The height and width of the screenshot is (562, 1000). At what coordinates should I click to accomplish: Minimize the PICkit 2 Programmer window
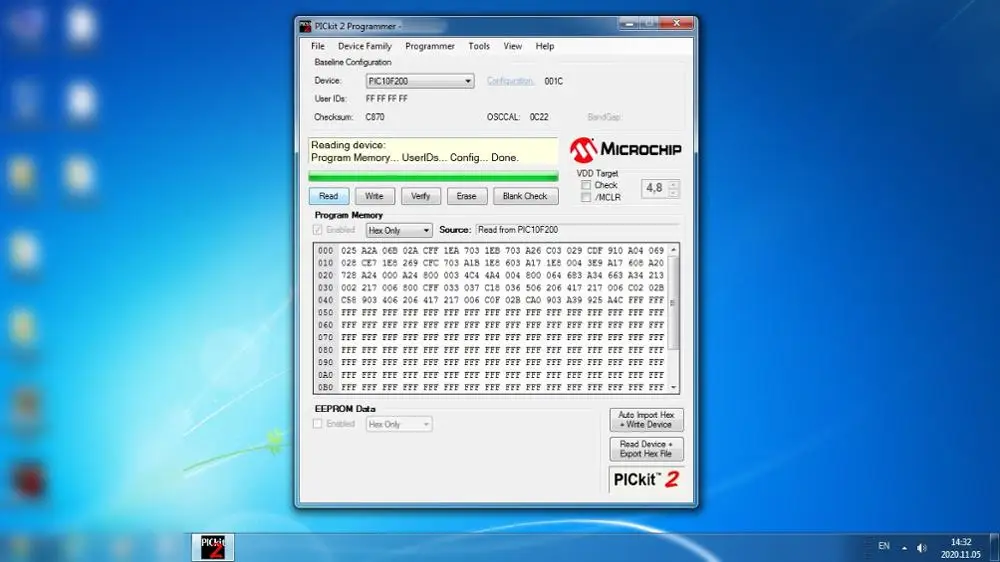[x=628, y=24]
